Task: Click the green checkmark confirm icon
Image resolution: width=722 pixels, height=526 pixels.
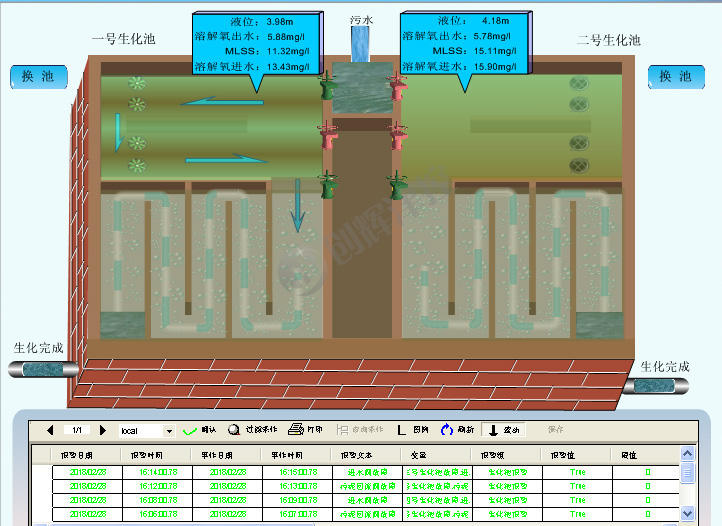Action: click(190, 431)
